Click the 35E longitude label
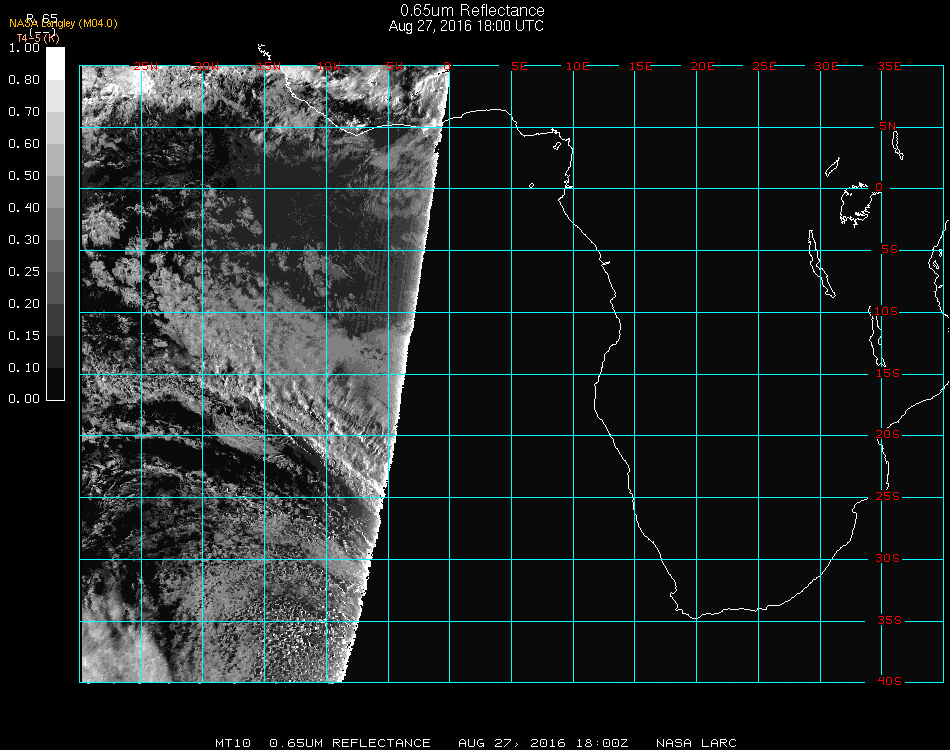The image size is (950, 750). coord(889,66)
